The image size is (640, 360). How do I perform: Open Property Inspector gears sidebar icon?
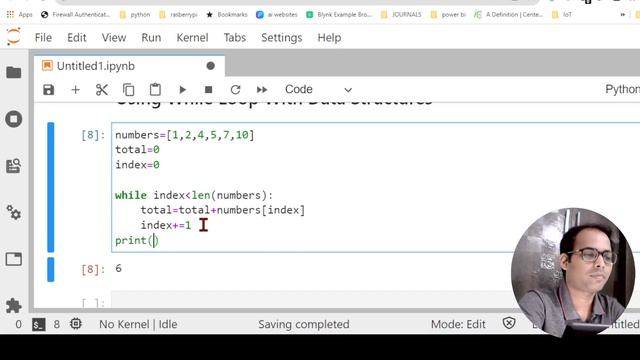(x=14, y=213)
